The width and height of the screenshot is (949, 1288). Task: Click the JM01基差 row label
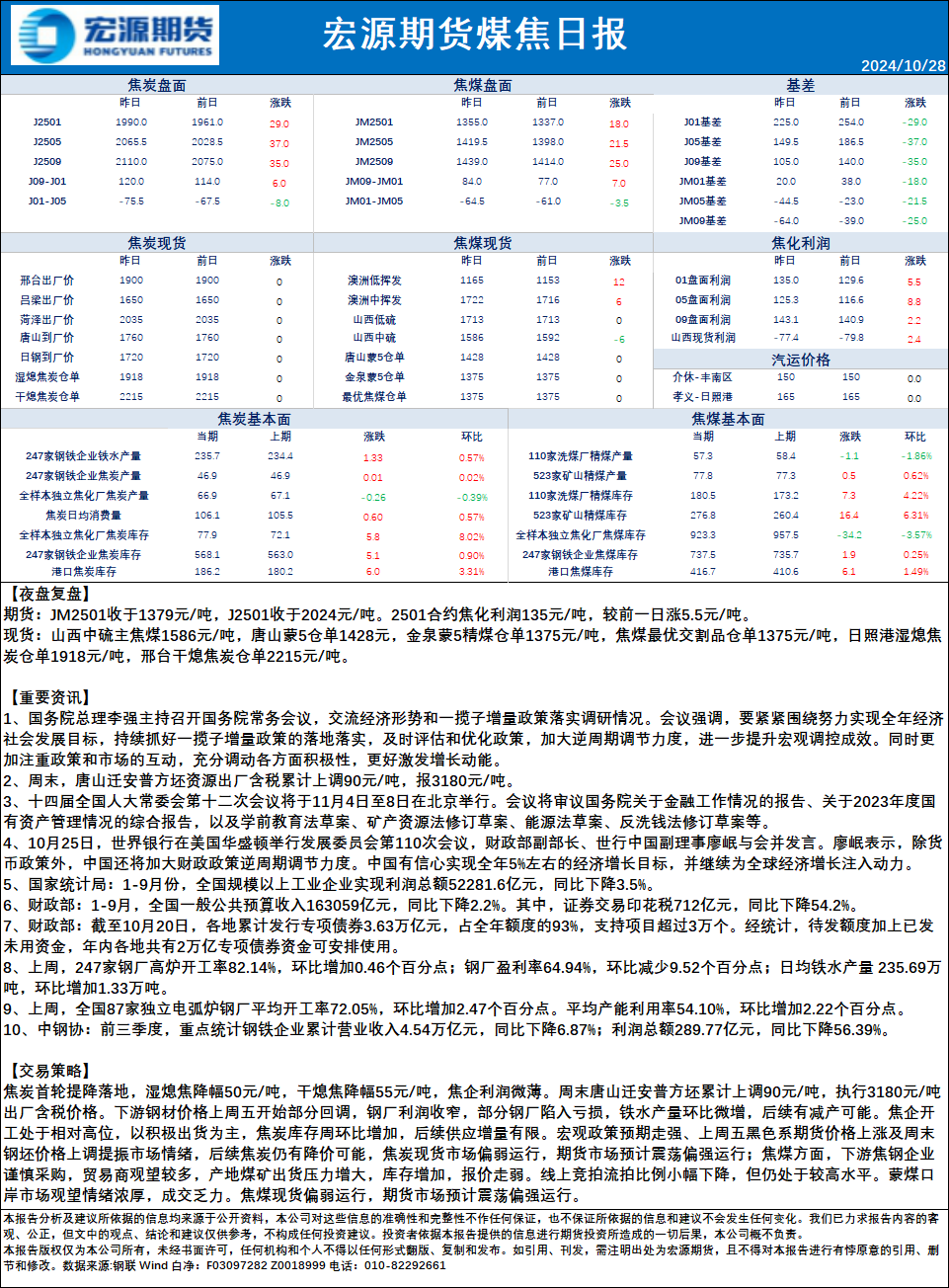click(703, 182)
